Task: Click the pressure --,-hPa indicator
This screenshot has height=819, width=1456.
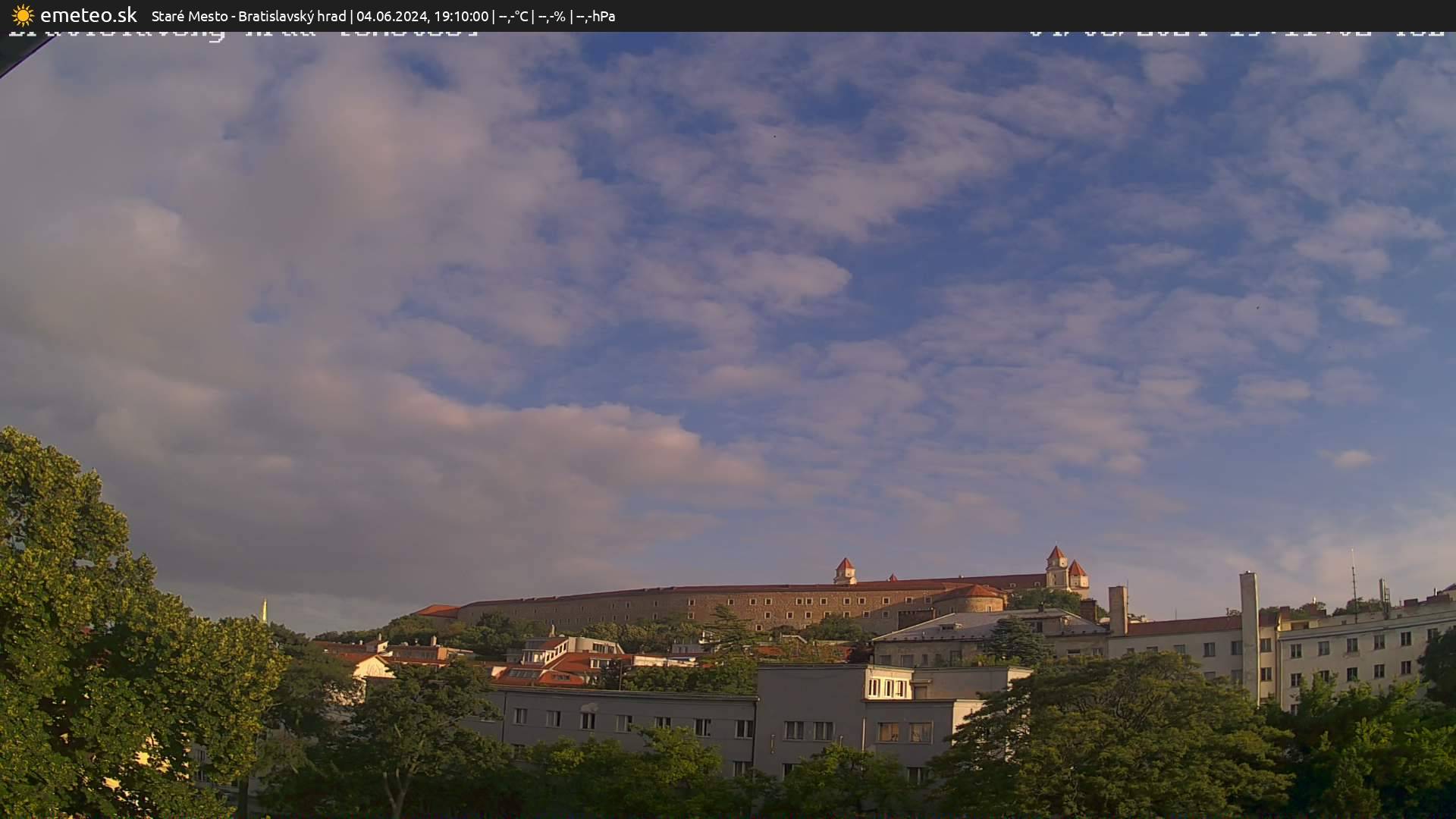Action: coord(598,16)
